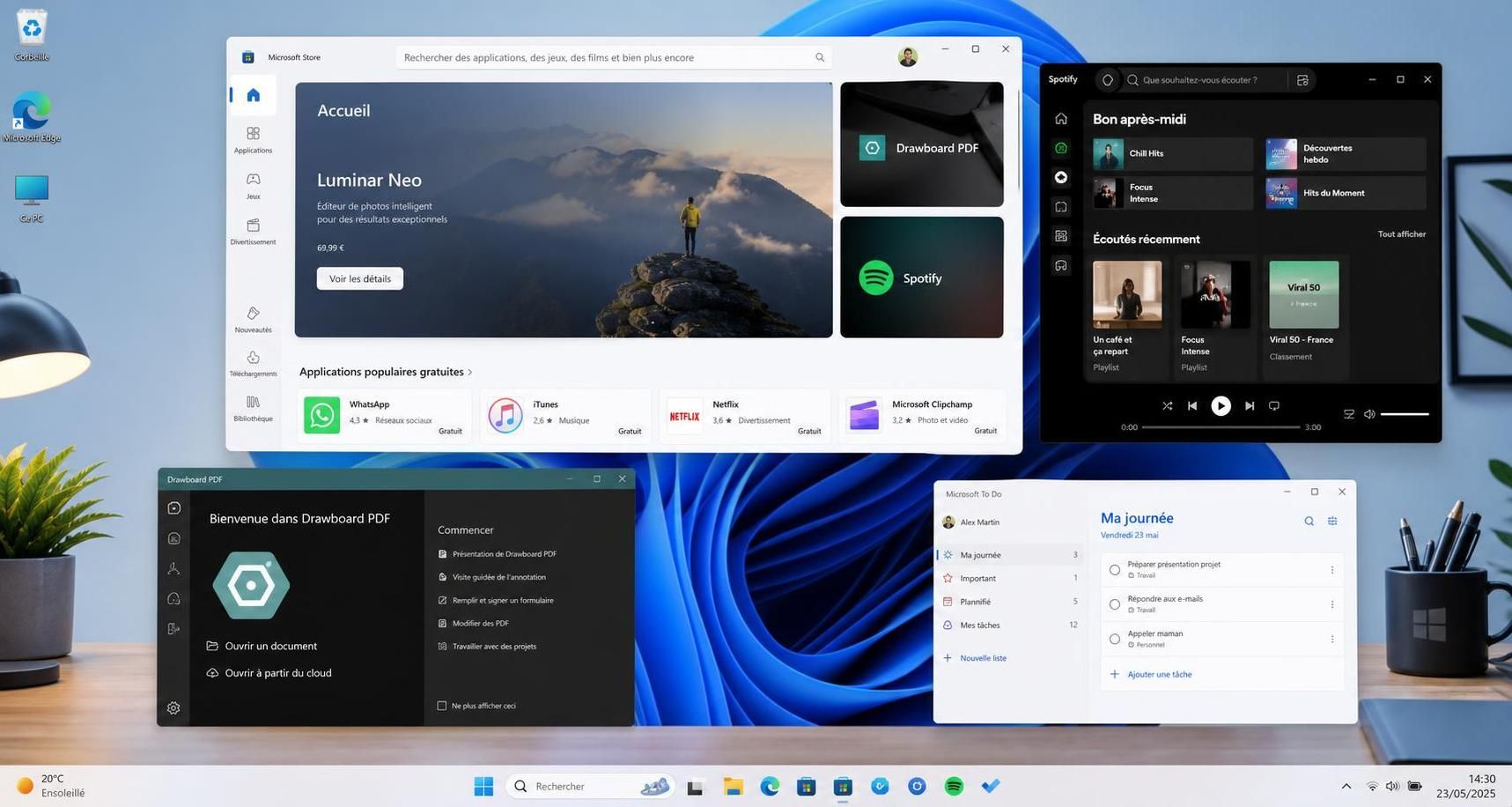Expand 'Applications populaires gratuites' chevron
This screenshot has width=1512, height=807.
(470, 373)
